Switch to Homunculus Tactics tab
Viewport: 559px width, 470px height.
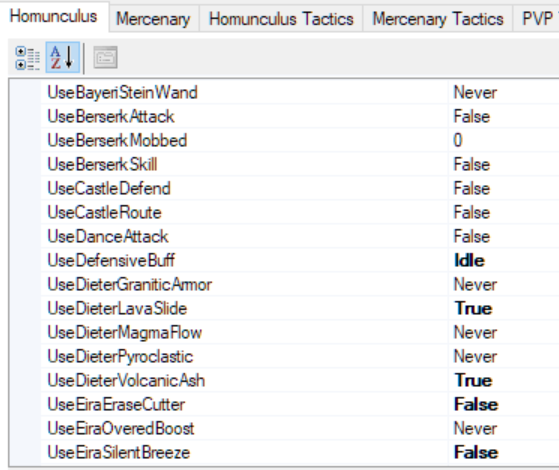281,19
